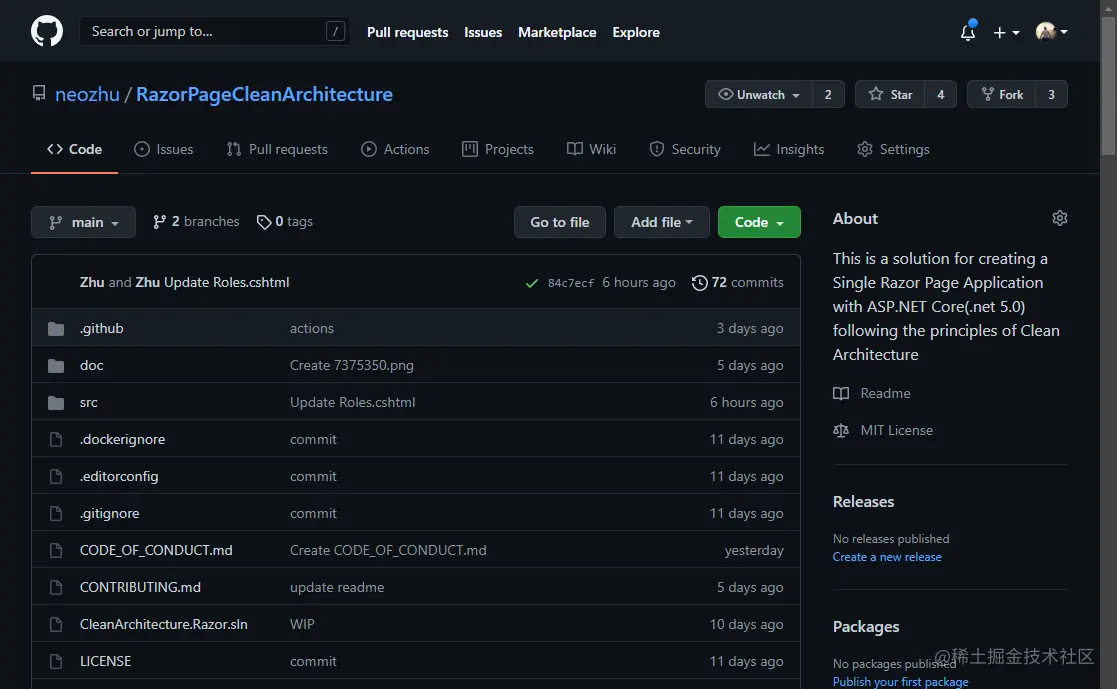Screen dimensions: 1117x689
Task: View the 2 branches link
Action: [196, 222]
